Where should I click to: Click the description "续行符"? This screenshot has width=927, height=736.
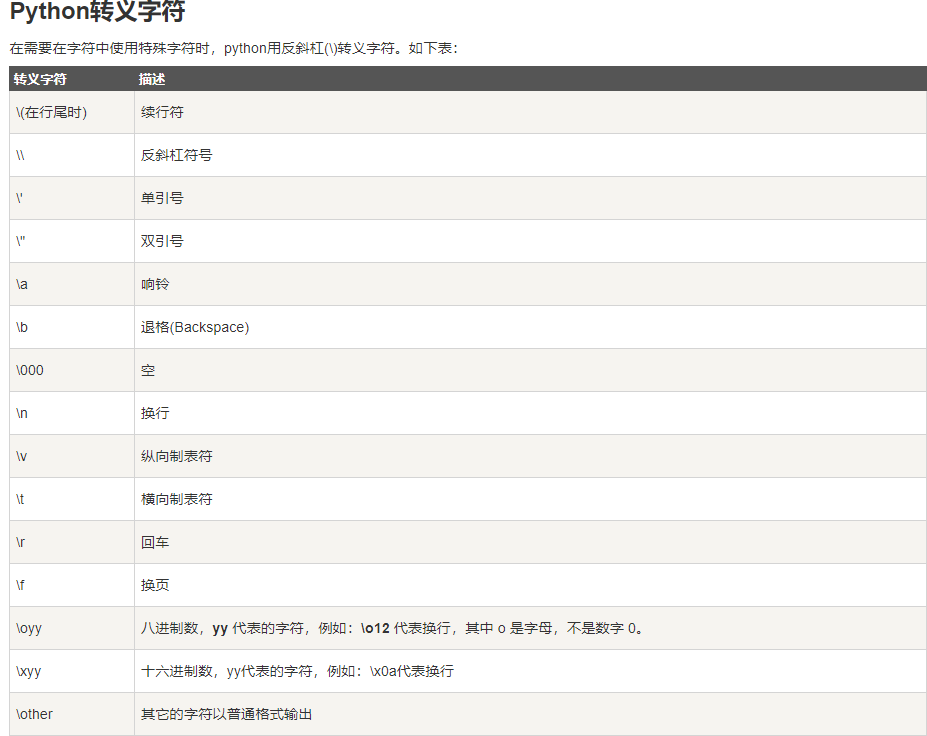tap(162, 112)
